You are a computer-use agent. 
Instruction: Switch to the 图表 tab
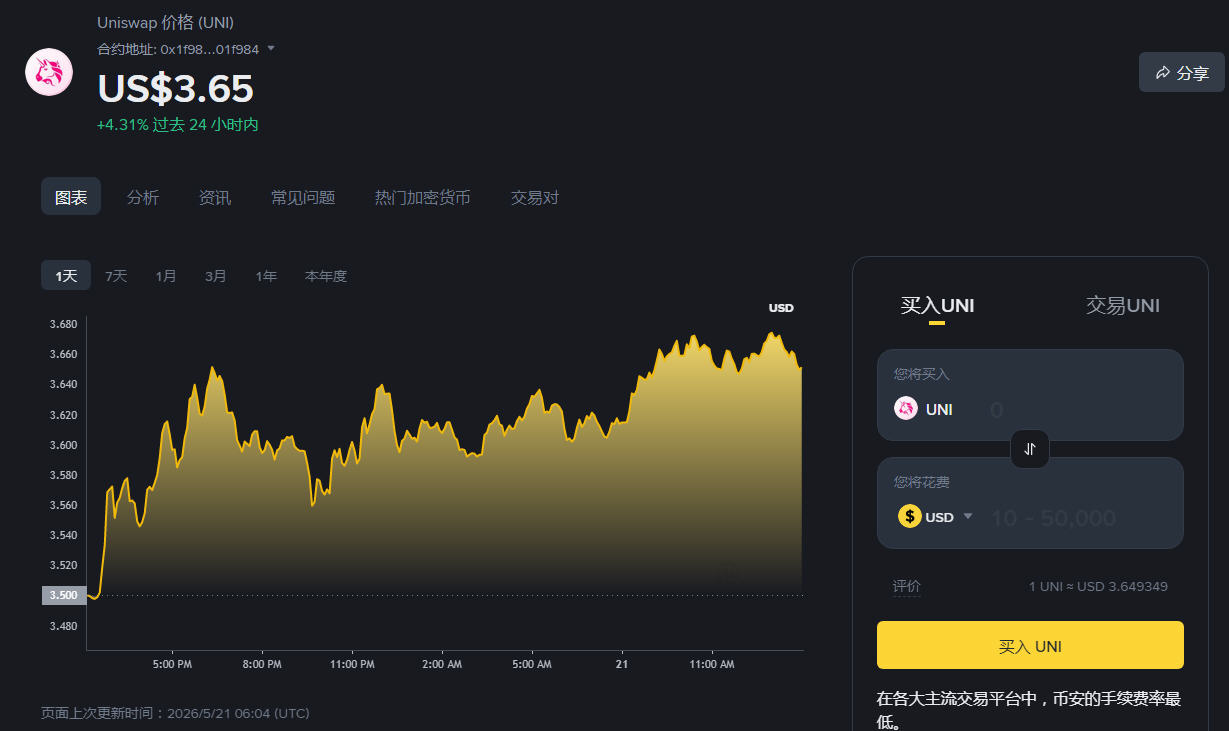(71, 197)
